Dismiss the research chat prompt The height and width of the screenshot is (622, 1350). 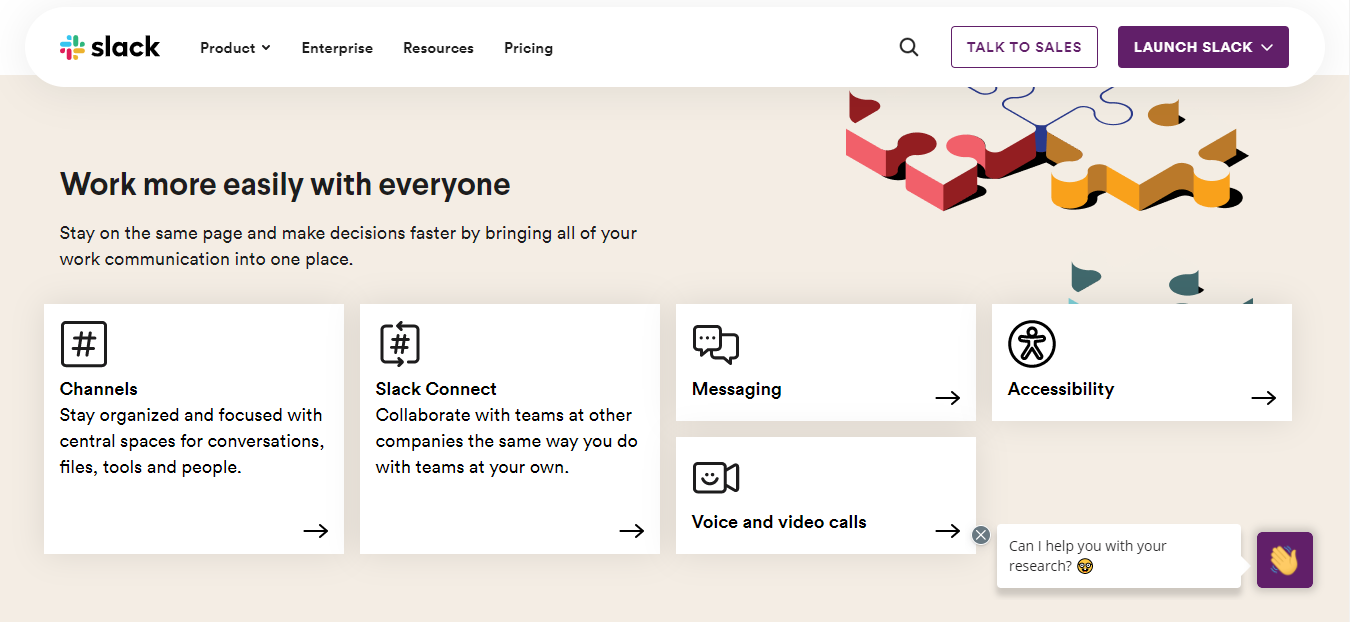tap(981, 534)
